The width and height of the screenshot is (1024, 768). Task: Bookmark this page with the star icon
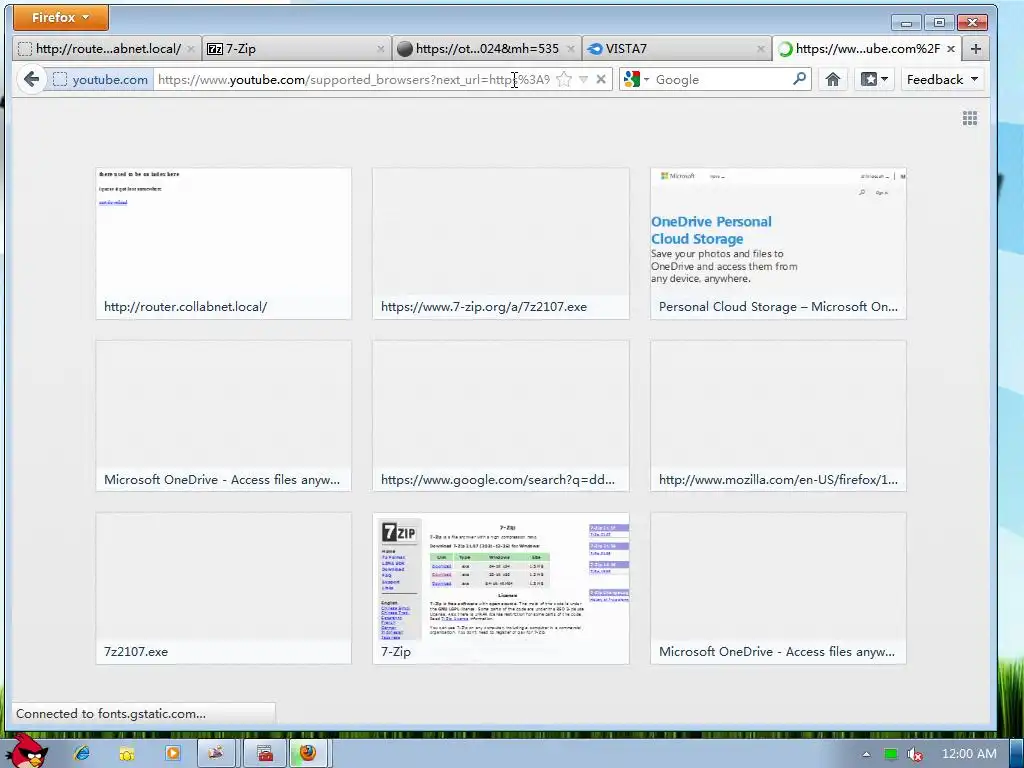pyautogui.click(x=564, y=80)
